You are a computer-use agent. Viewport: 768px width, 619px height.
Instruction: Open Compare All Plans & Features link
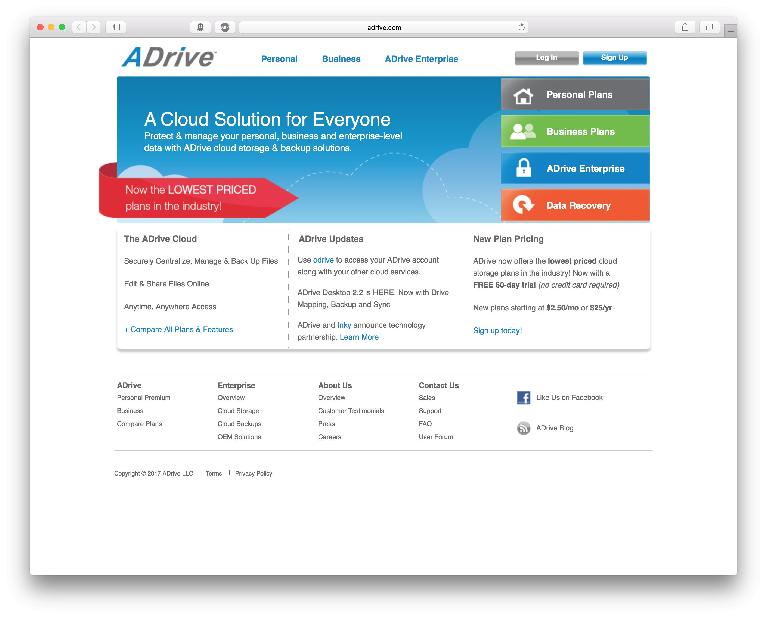(x=179, y=330)
